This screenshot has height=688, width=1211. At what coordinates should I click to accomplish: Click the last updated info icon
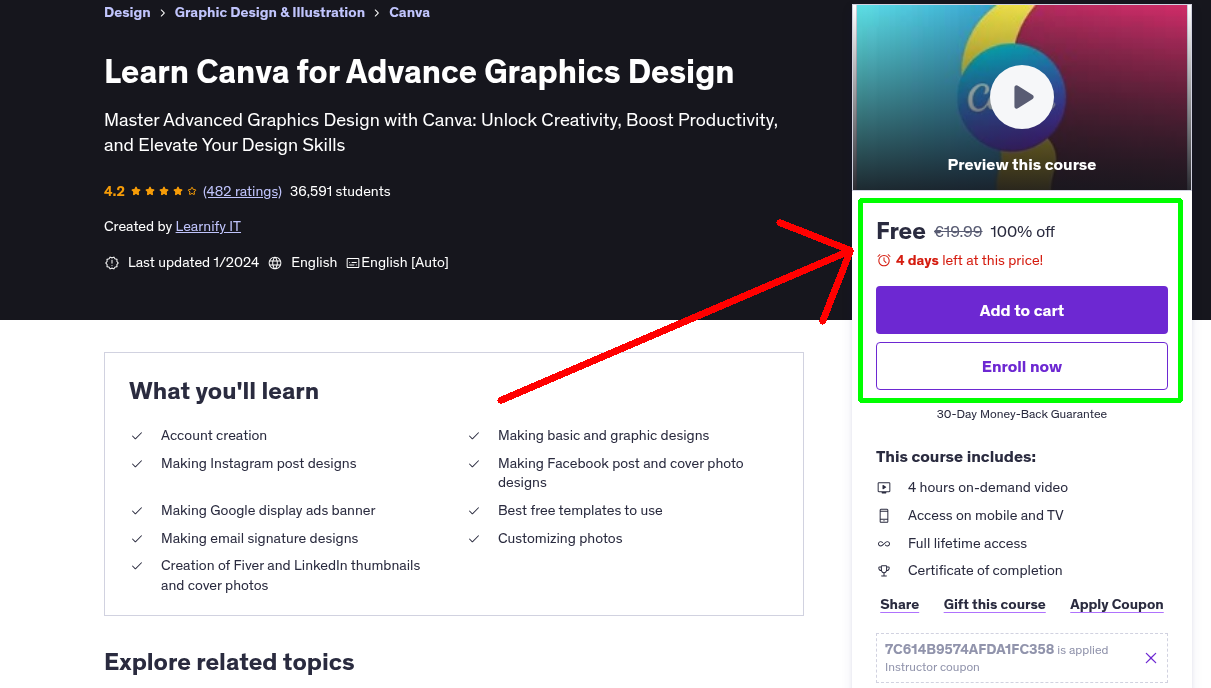(x=112, y=263)
